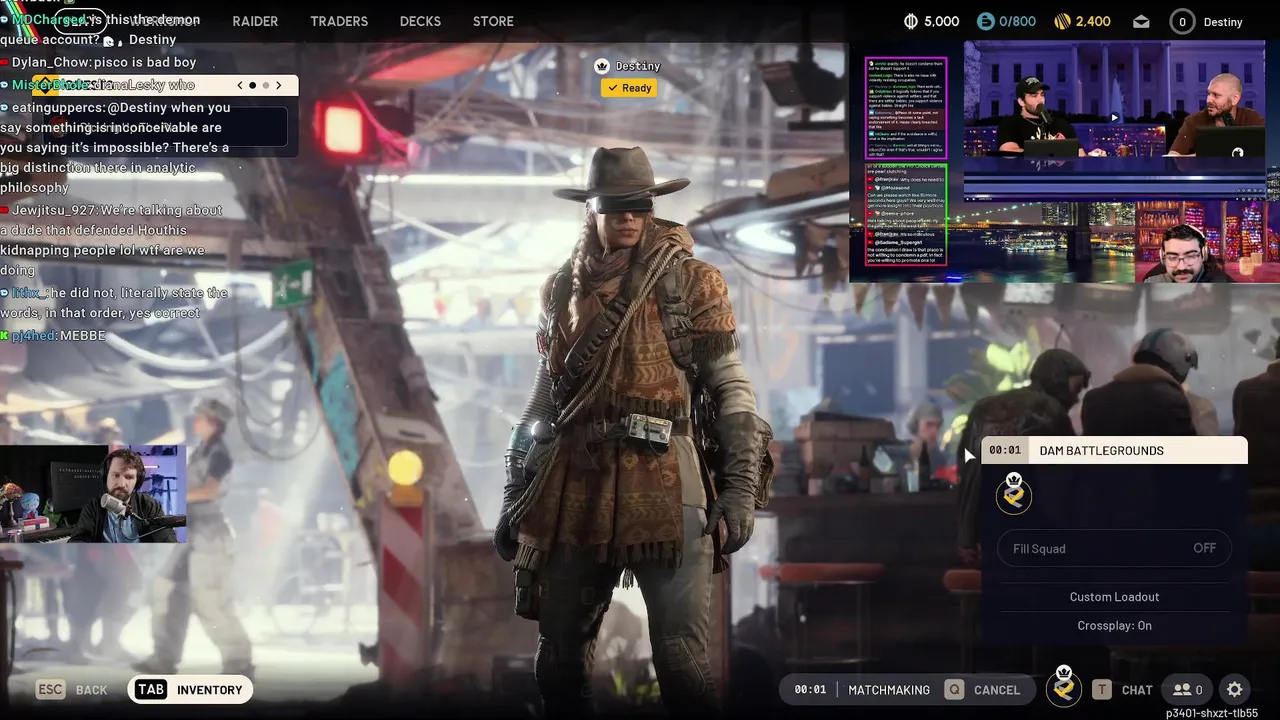Click the coin currency icon beside 5,000
This screenshot has height=720, width=1280.
911,21
